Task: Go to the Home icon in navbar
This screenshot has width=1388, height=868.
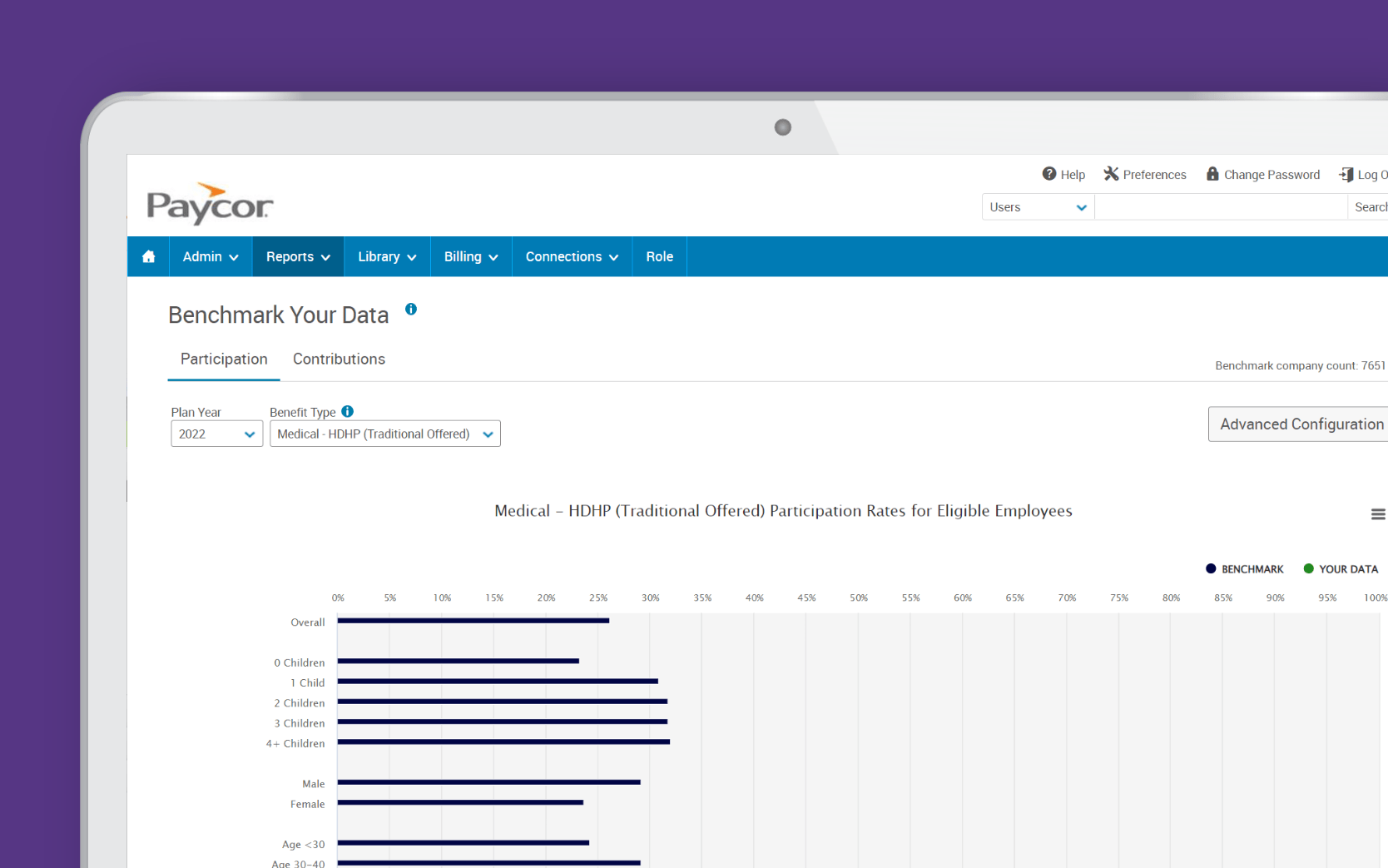Action: [148, 256]
